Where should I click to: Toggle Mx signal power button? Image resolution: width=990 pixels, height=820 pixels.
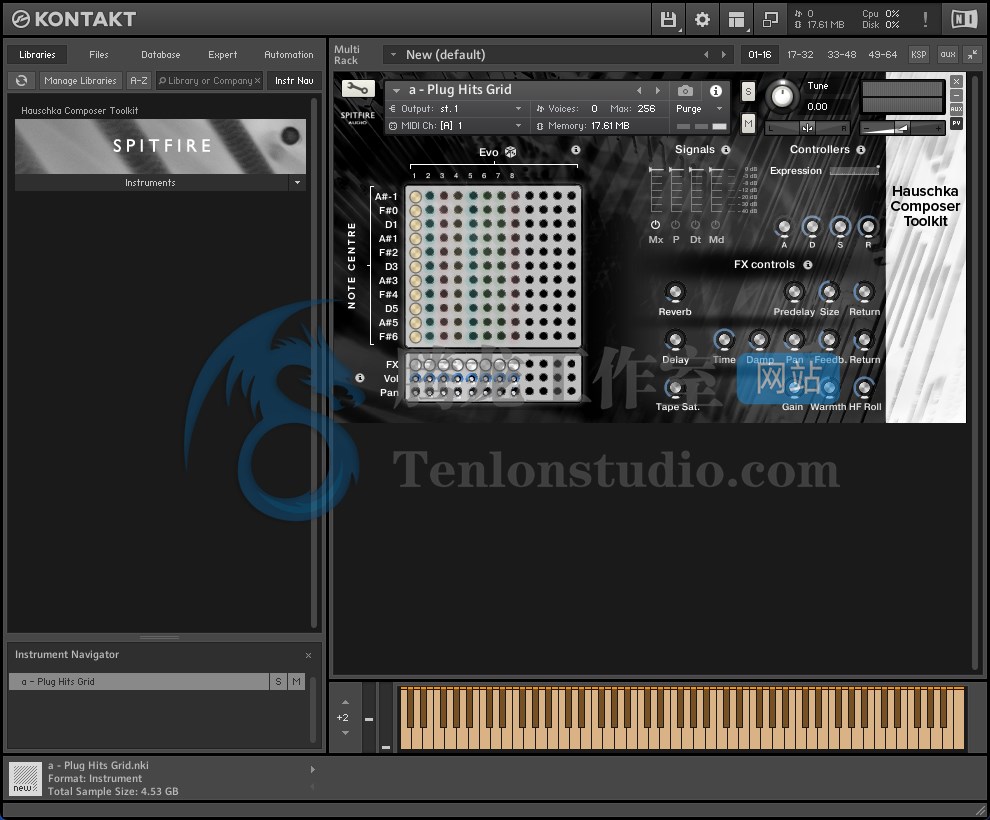coord(655,225)
